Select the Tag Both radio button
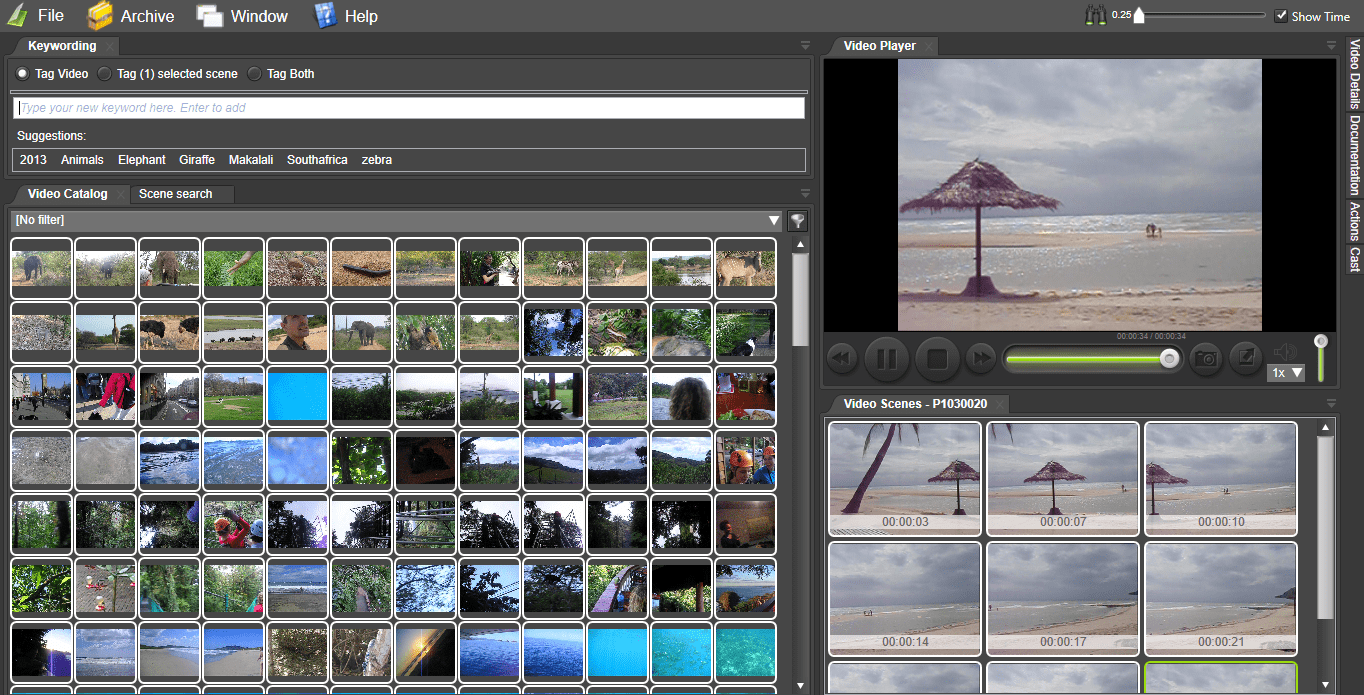Screen dimensions: 1364x695 tap(254, 74)
